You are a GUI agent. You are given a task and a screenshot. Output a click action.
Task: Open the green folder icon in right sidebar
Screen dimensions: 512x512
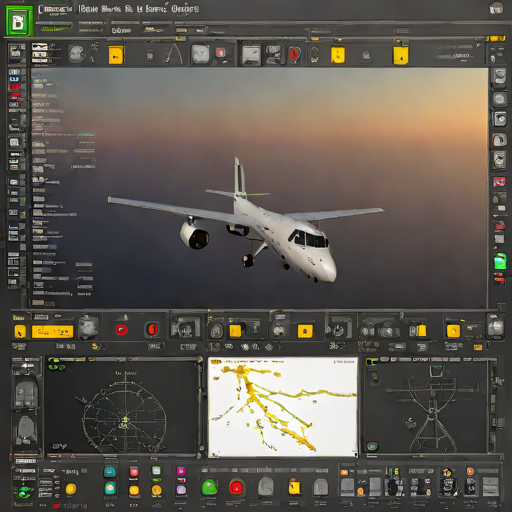[500, 261]
